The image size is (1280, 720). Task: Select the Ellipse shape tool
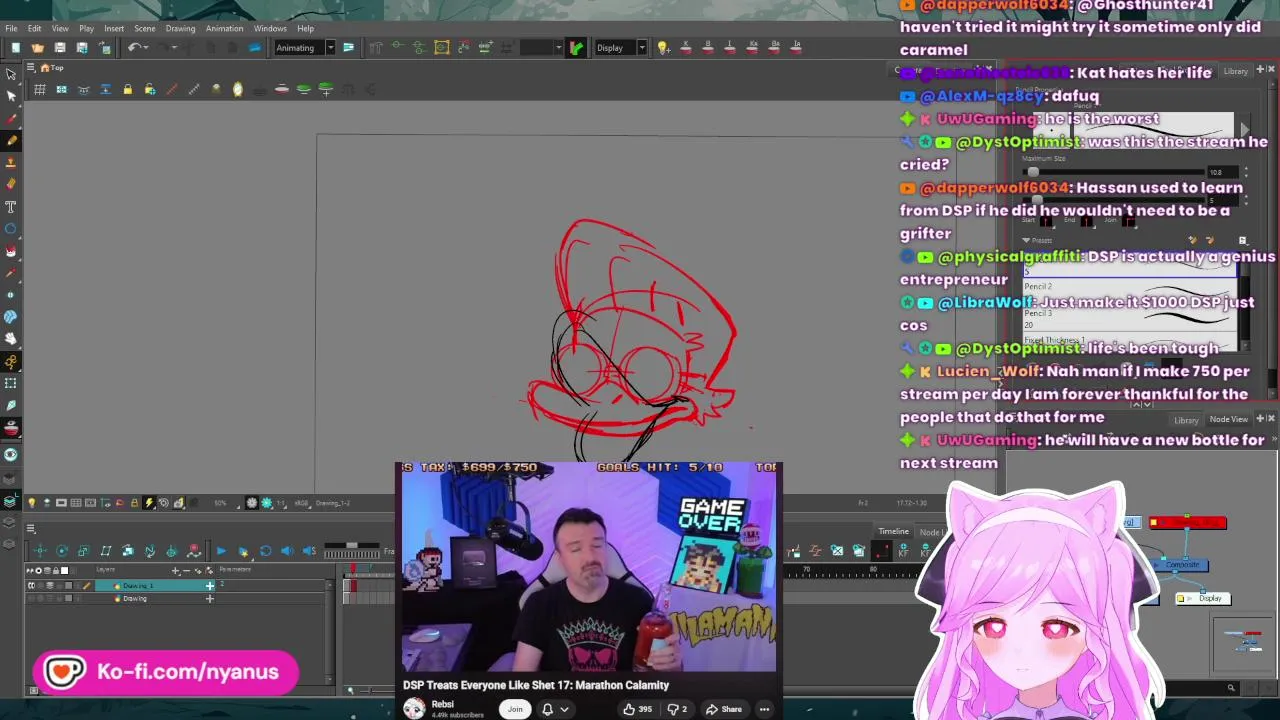tap(11, 228)
